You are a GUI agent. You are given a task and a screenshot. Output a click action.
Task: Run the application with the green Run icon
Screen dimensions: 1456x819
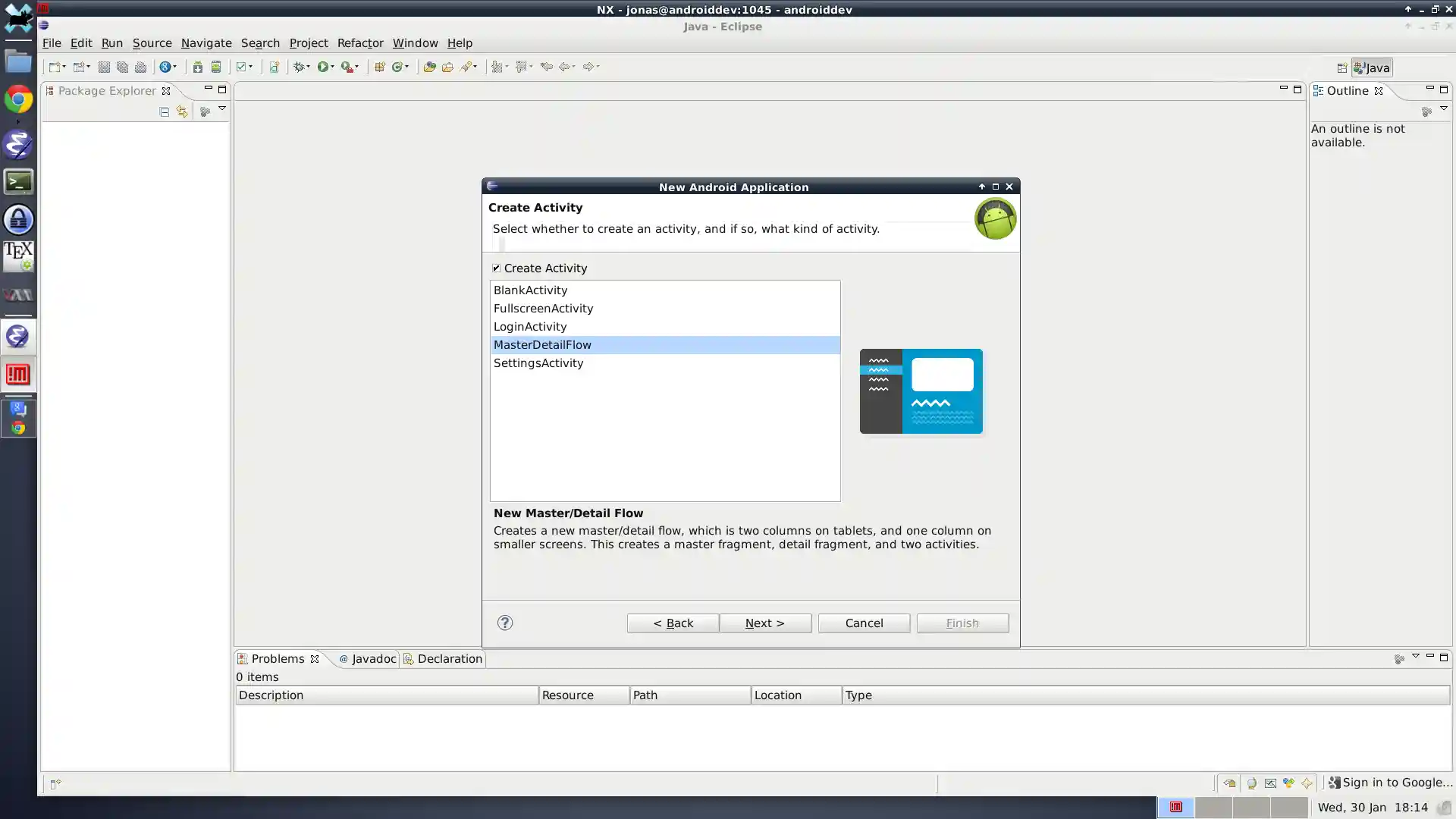[x=325, y=67]
